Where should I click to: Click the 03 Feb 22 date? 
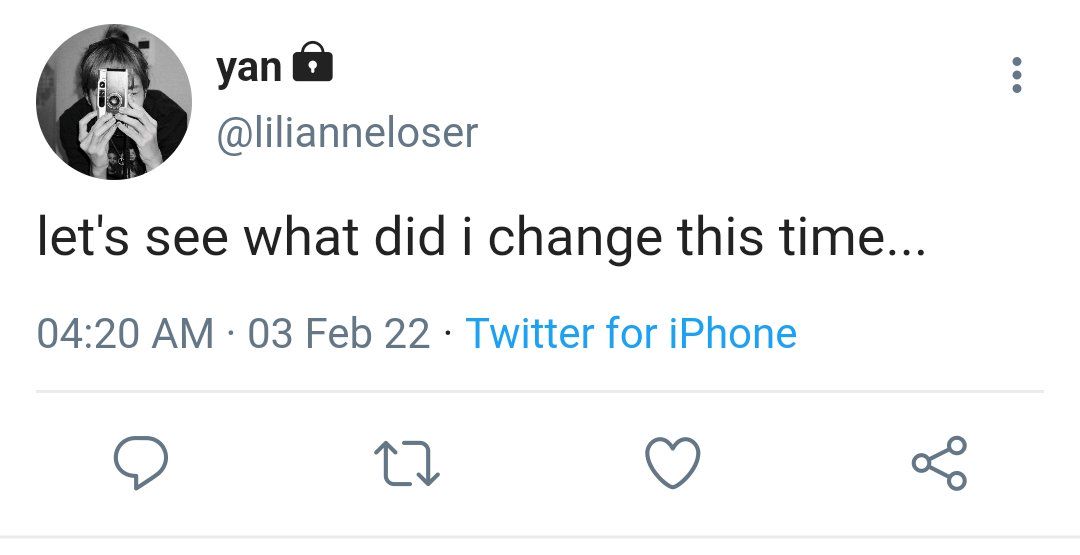[x=339, y=334]
